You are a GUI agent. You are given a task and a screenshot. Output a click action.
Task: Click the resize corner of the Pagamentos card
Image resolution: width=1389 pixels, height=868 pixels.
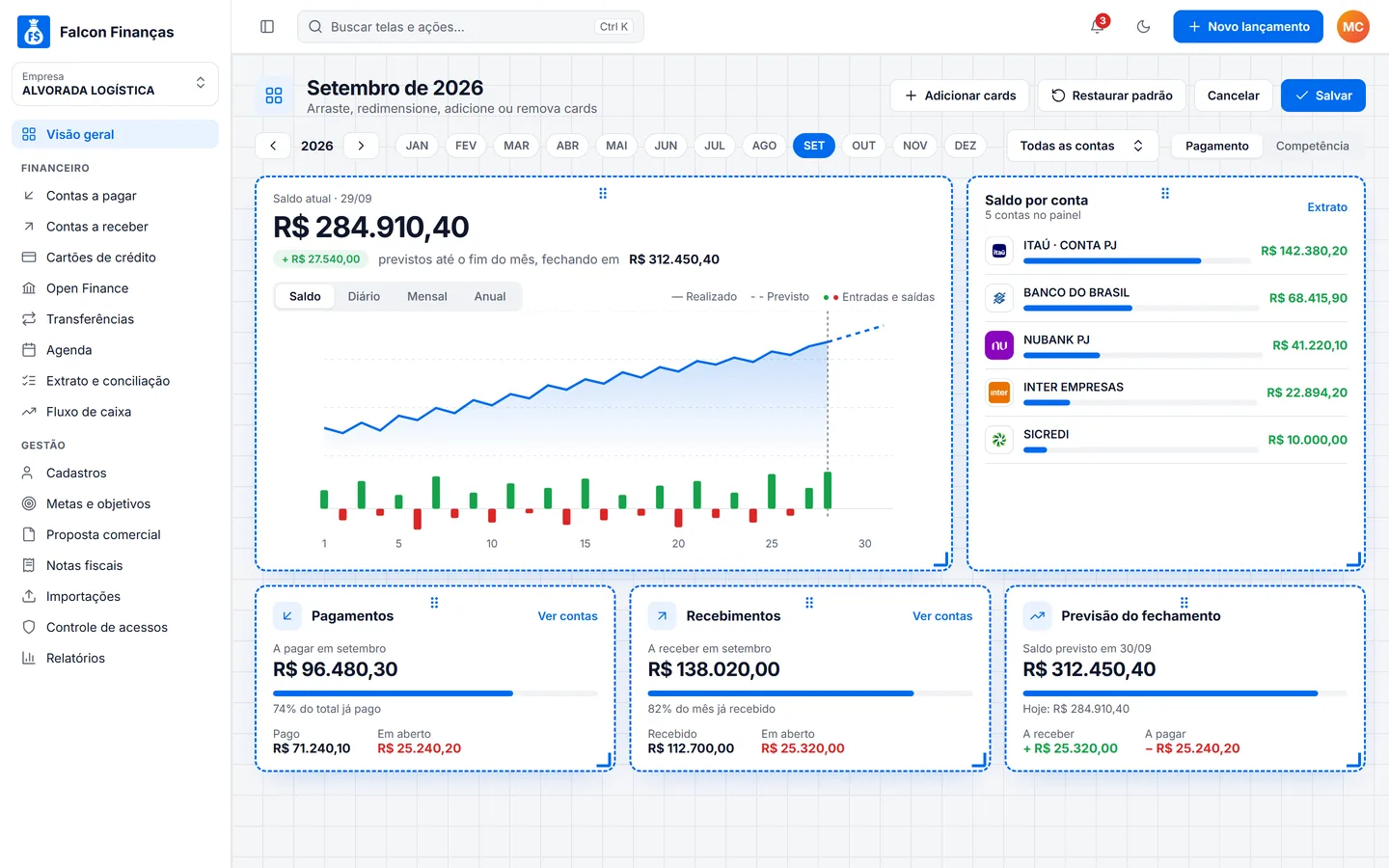(606, 761)
